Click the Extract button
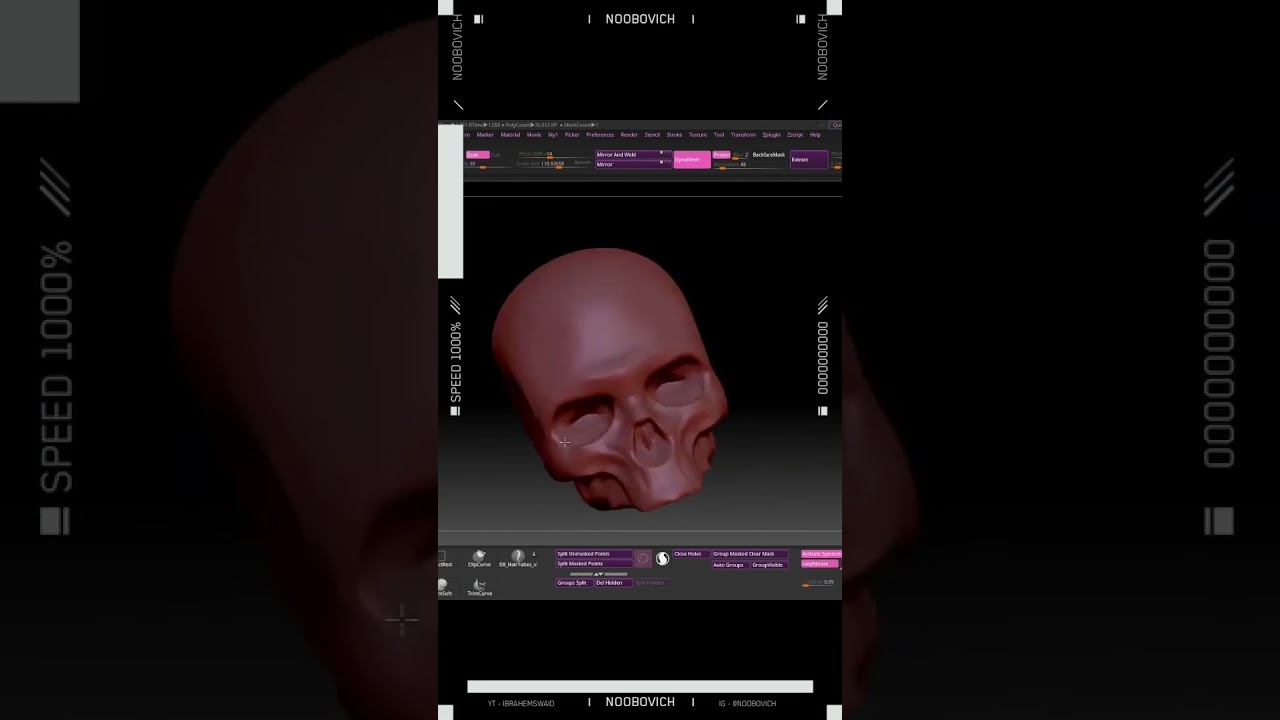The width and height of the screenshot is (1280, 720). pos(809,160)
